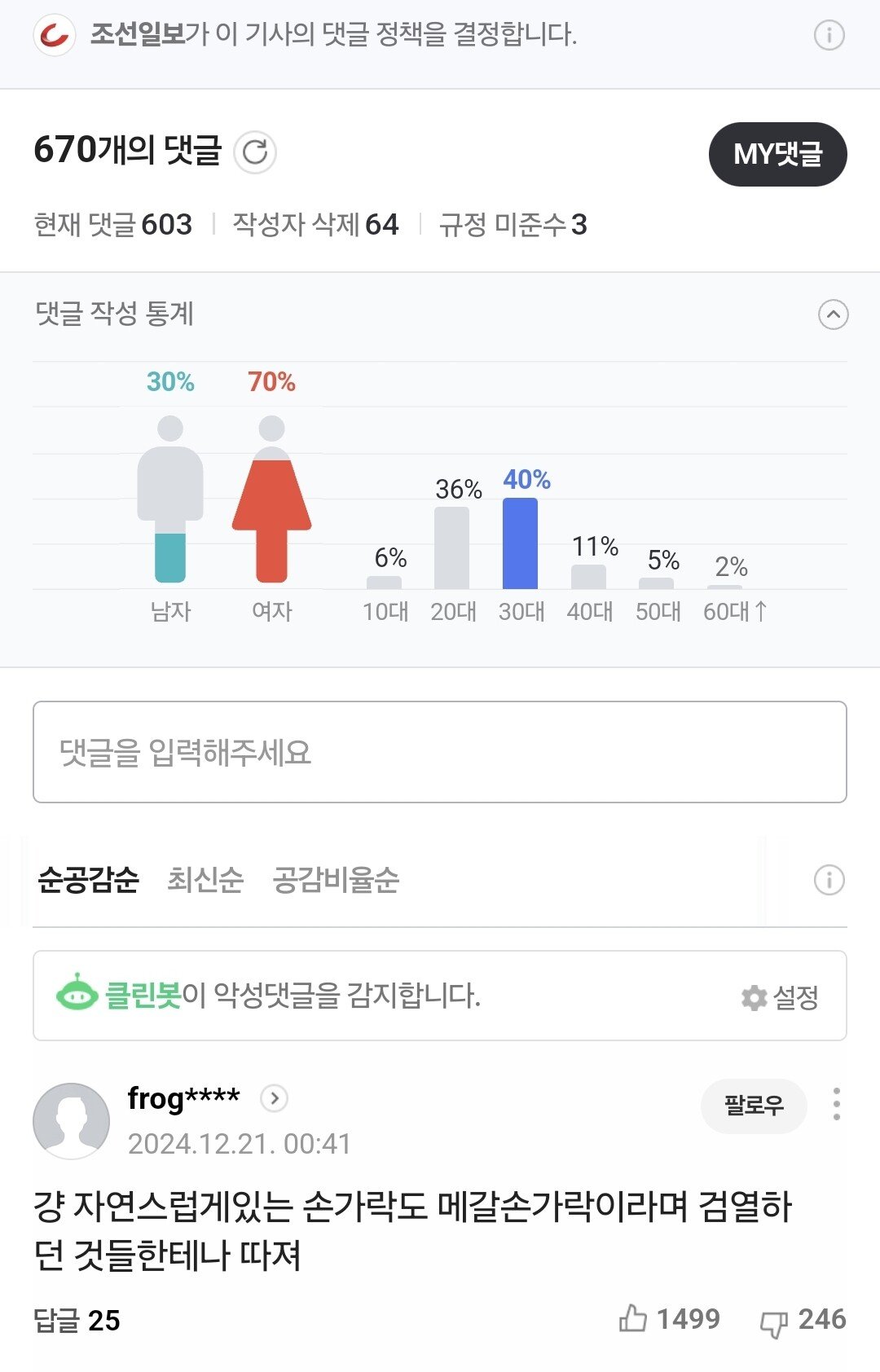Dislike the frog**** comment
Screen dimensions: 880x1372
pos(773,1321)
